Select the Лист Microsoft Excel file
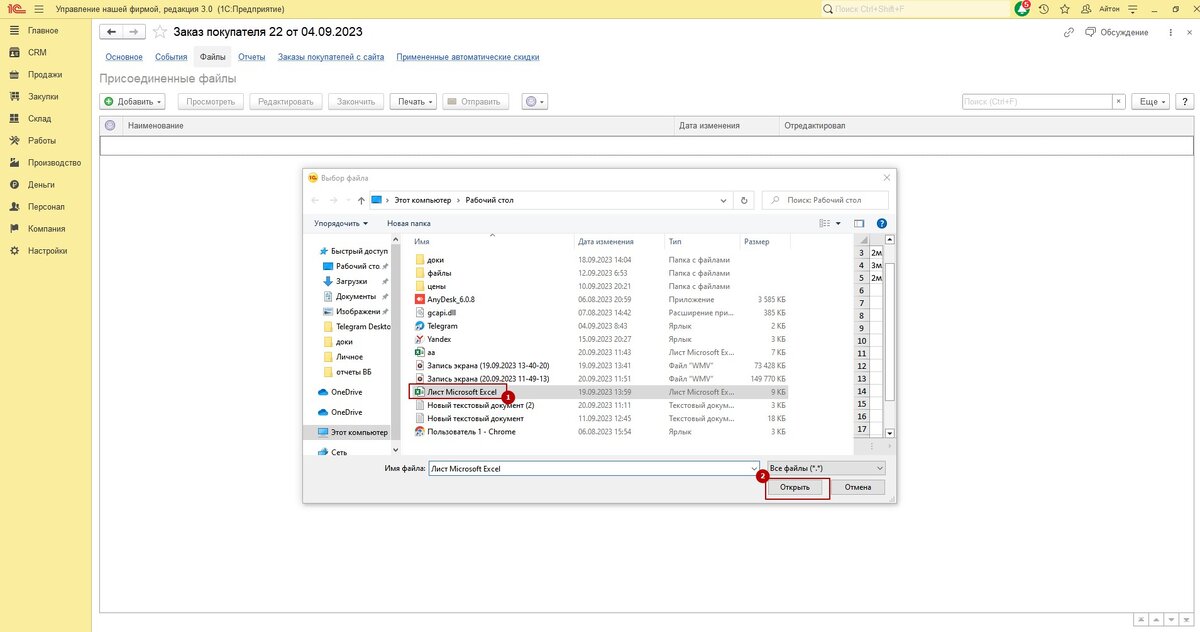 click(x=461, y=393)
